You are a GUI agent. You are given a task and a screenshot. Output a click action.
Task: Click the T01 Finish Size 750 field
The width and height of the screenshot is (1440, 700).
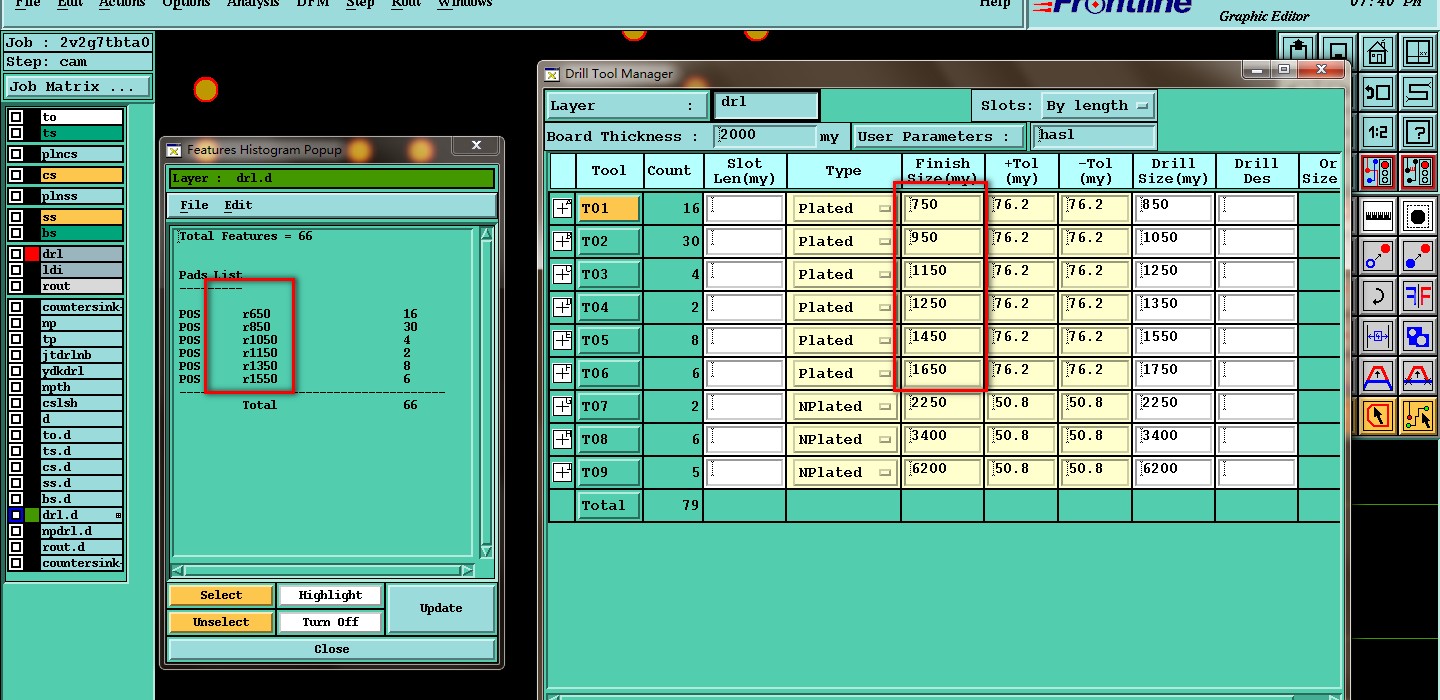pyautogui.click(x=943, y=208)
